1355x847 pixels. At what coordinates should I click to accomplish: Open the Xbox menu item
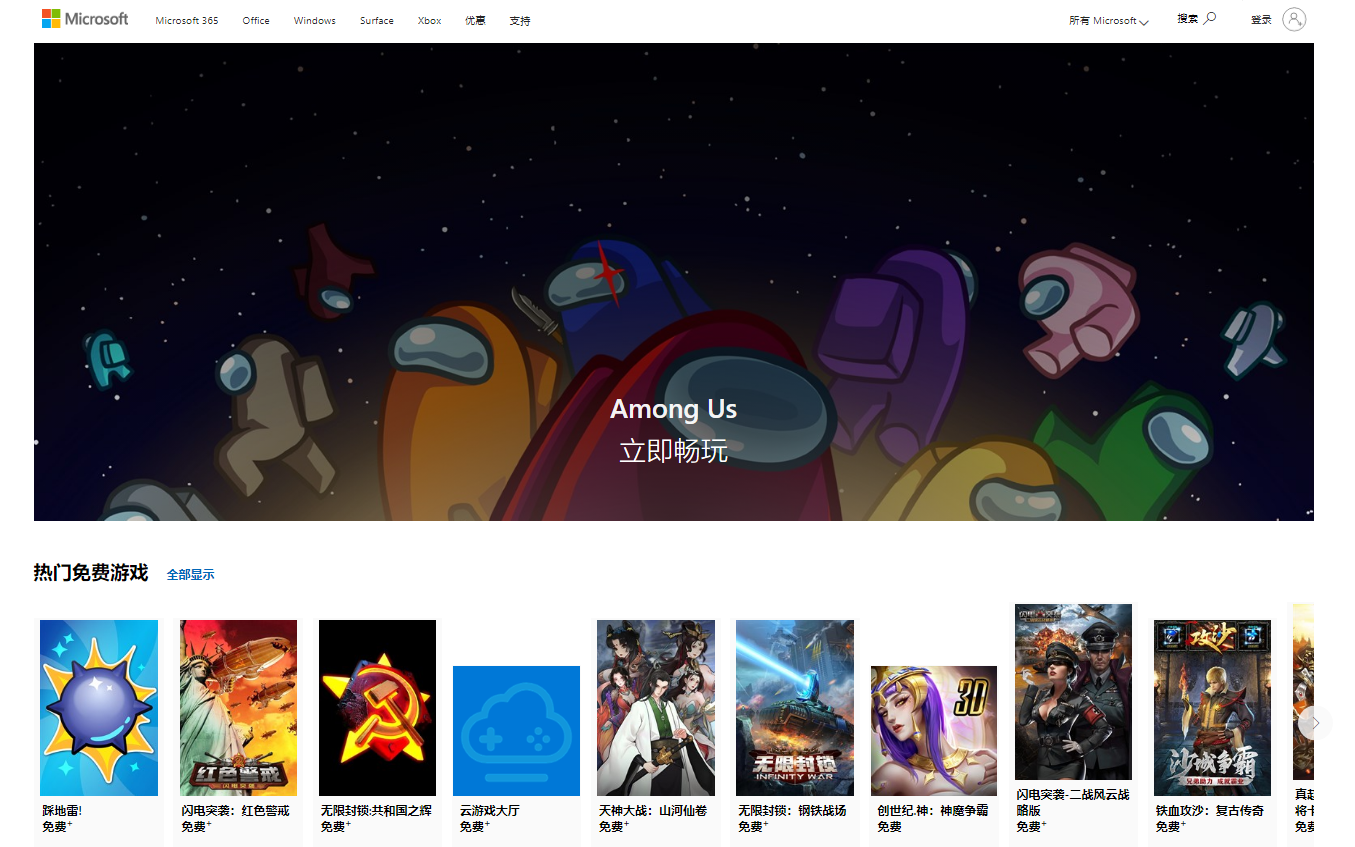click(429, 20)
